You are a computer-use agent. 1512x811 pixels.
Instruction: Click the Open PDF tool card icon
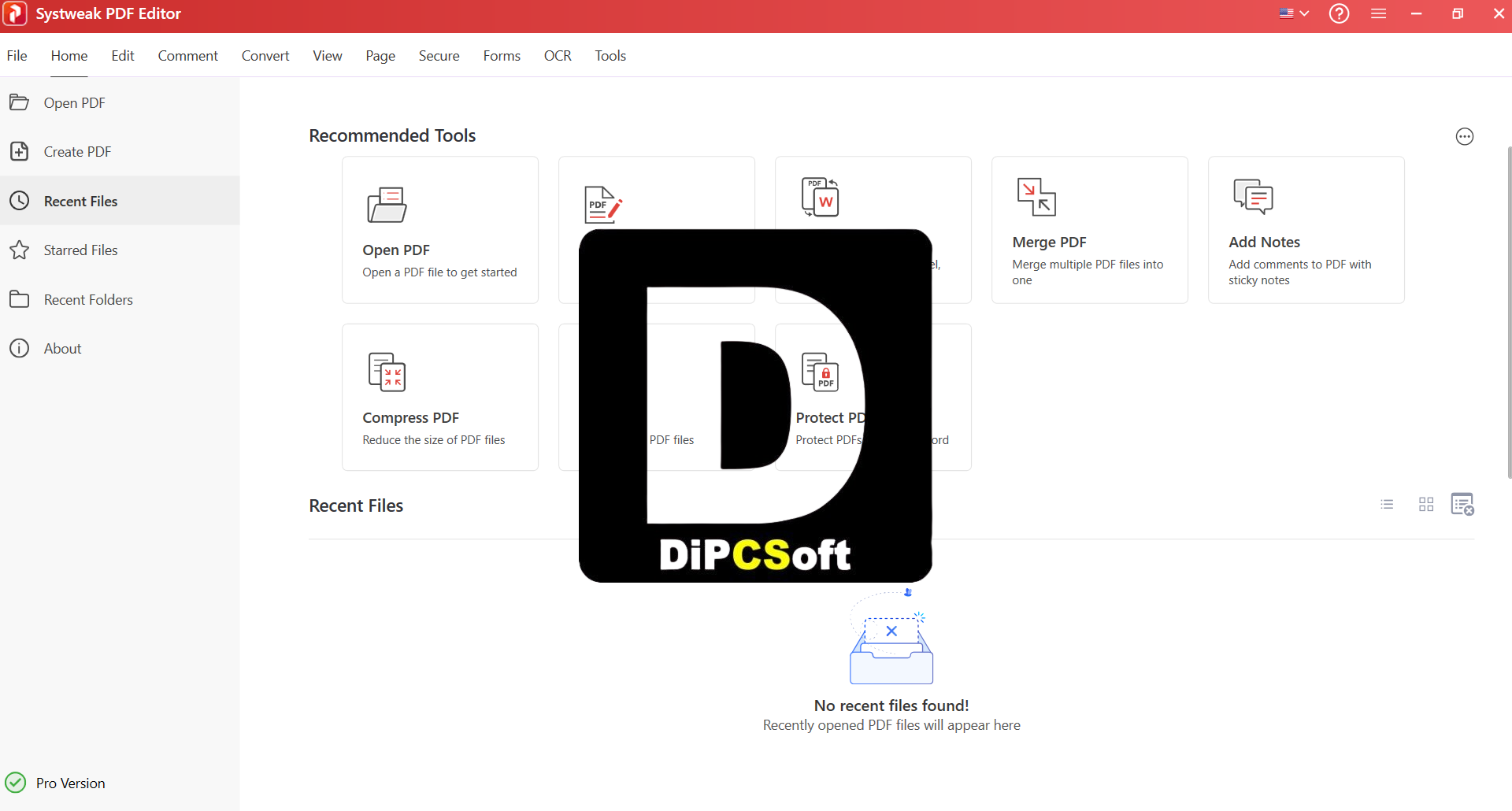coord(387,205)
